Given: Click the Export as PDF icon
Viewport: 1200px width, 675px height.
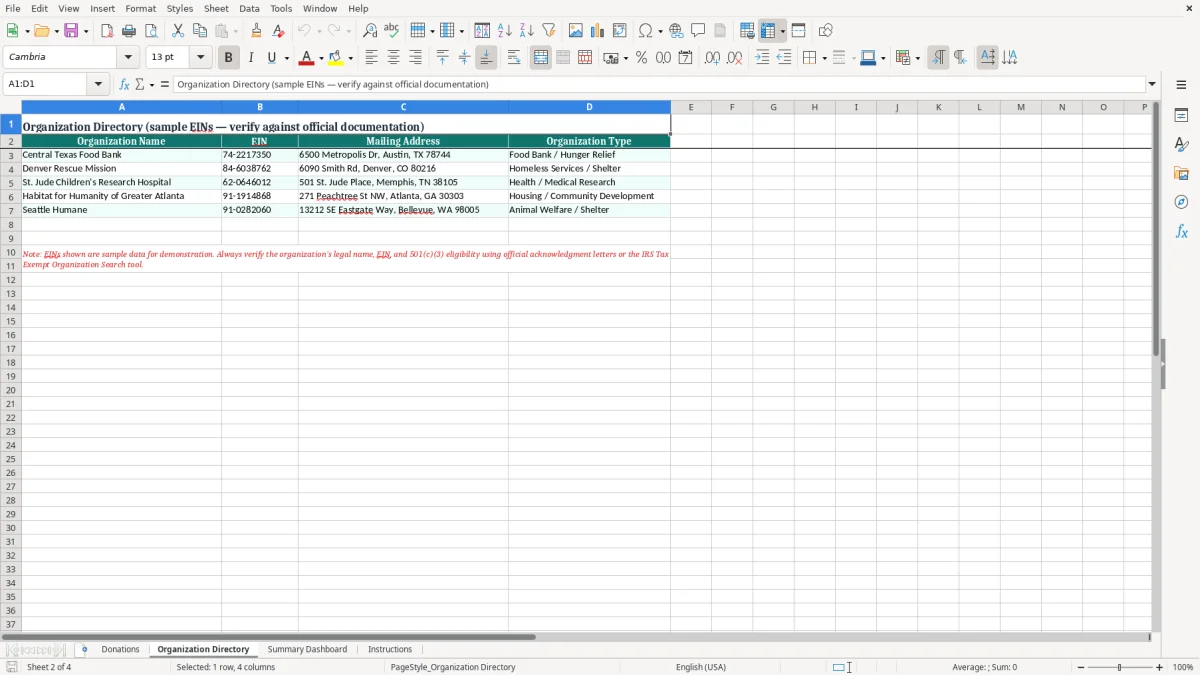Looking at the screenshot, I should (107, 31).
